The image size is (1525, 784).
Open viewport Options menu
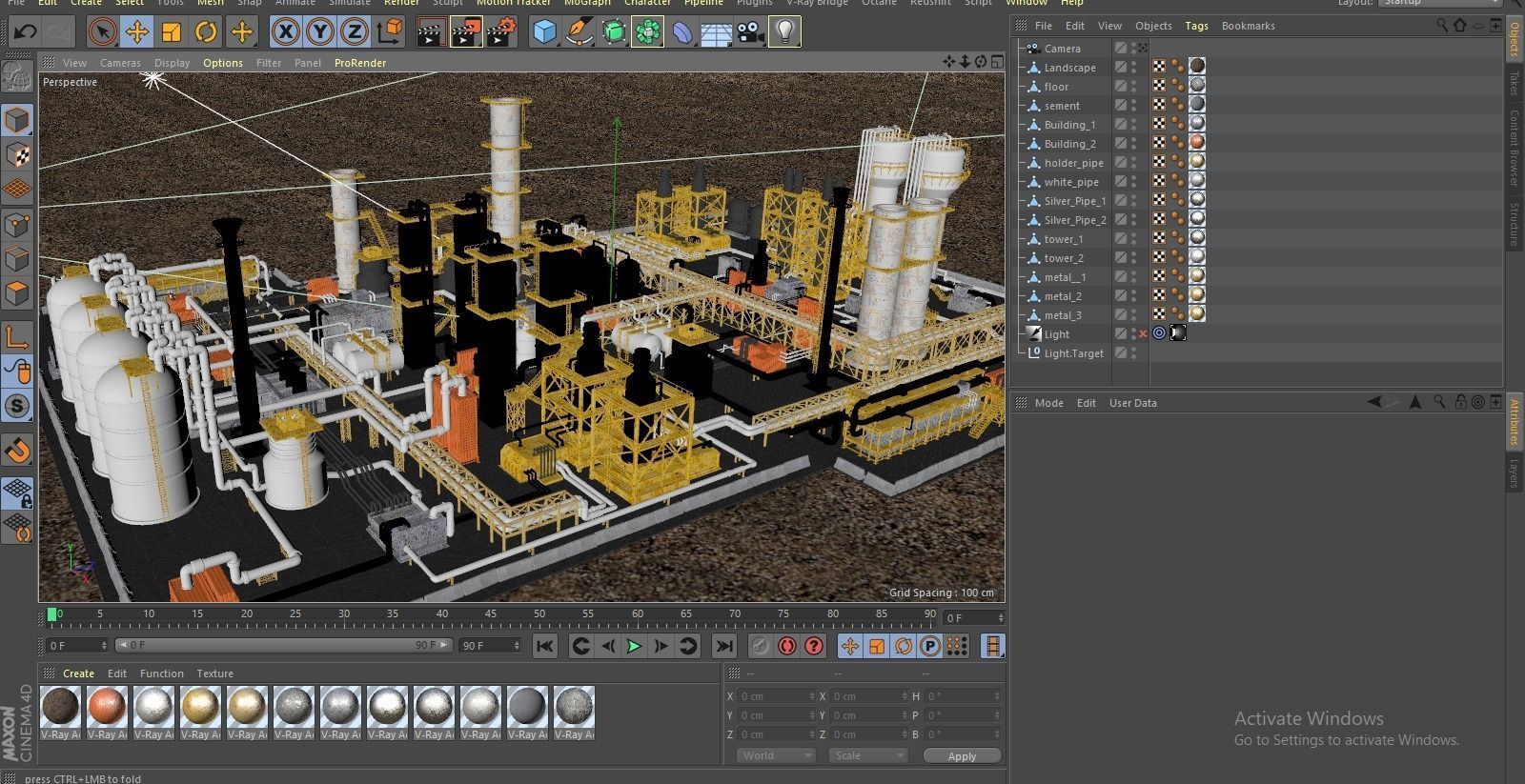(222, 63)
